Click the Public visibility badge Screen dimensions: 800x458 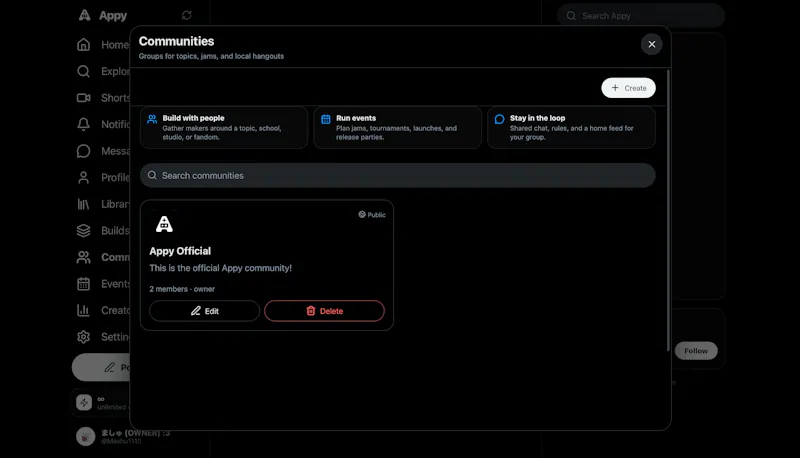(372, 215)
